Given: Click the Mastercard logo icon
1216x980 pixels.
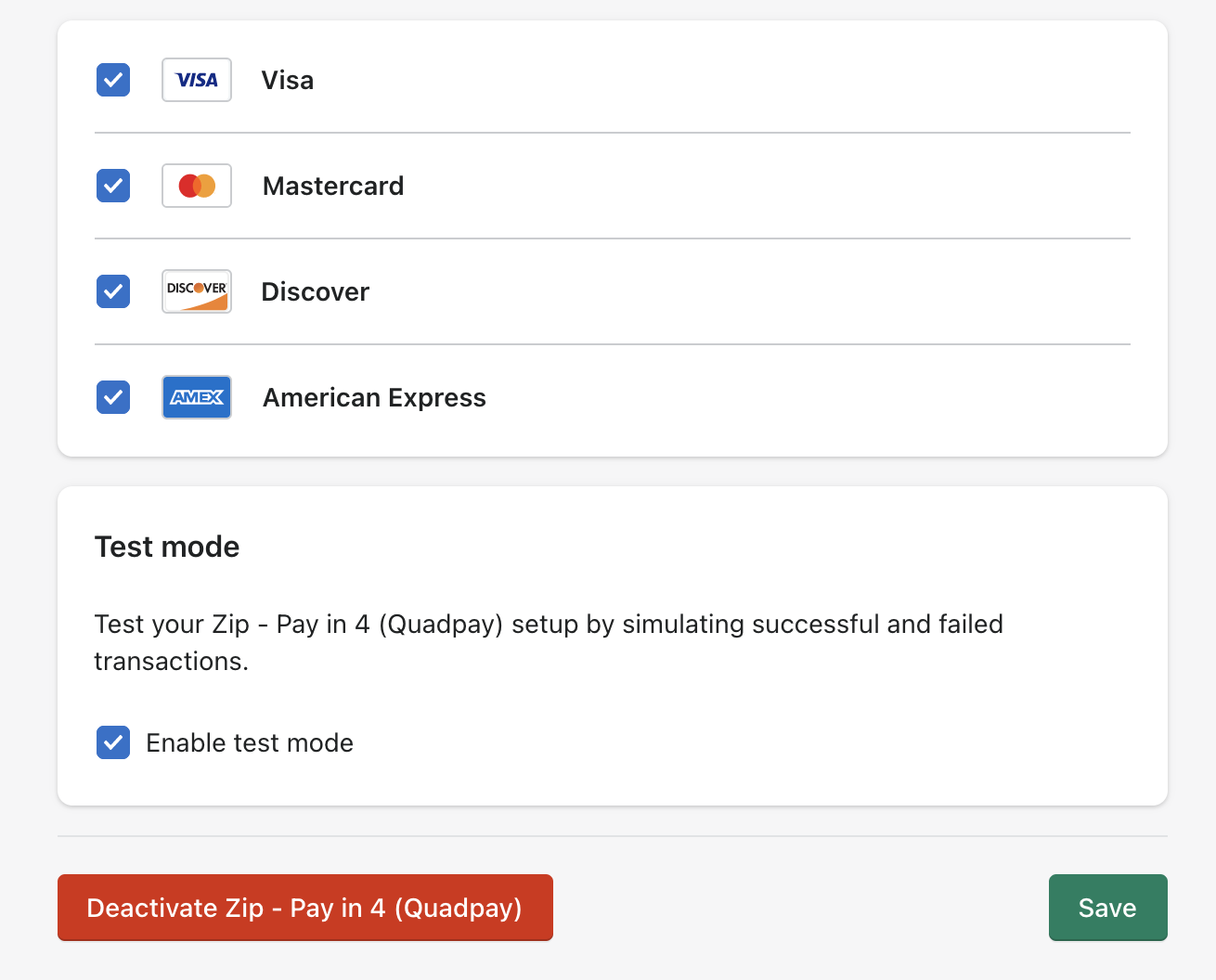Looking at the screenshot, I should (197, 186).
